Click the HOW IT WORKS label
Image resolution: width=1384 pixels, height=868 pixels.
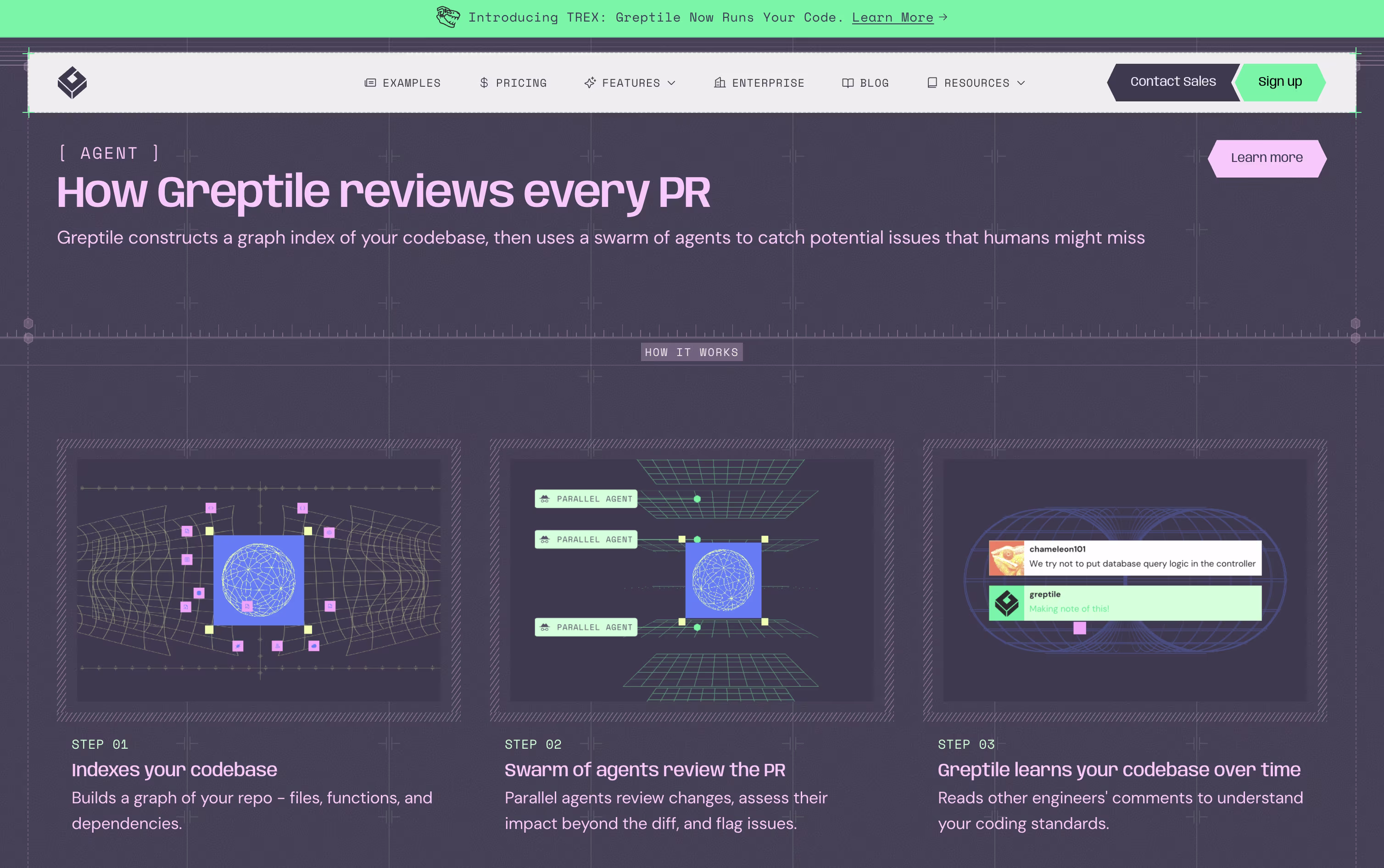[x=692, y=352]
